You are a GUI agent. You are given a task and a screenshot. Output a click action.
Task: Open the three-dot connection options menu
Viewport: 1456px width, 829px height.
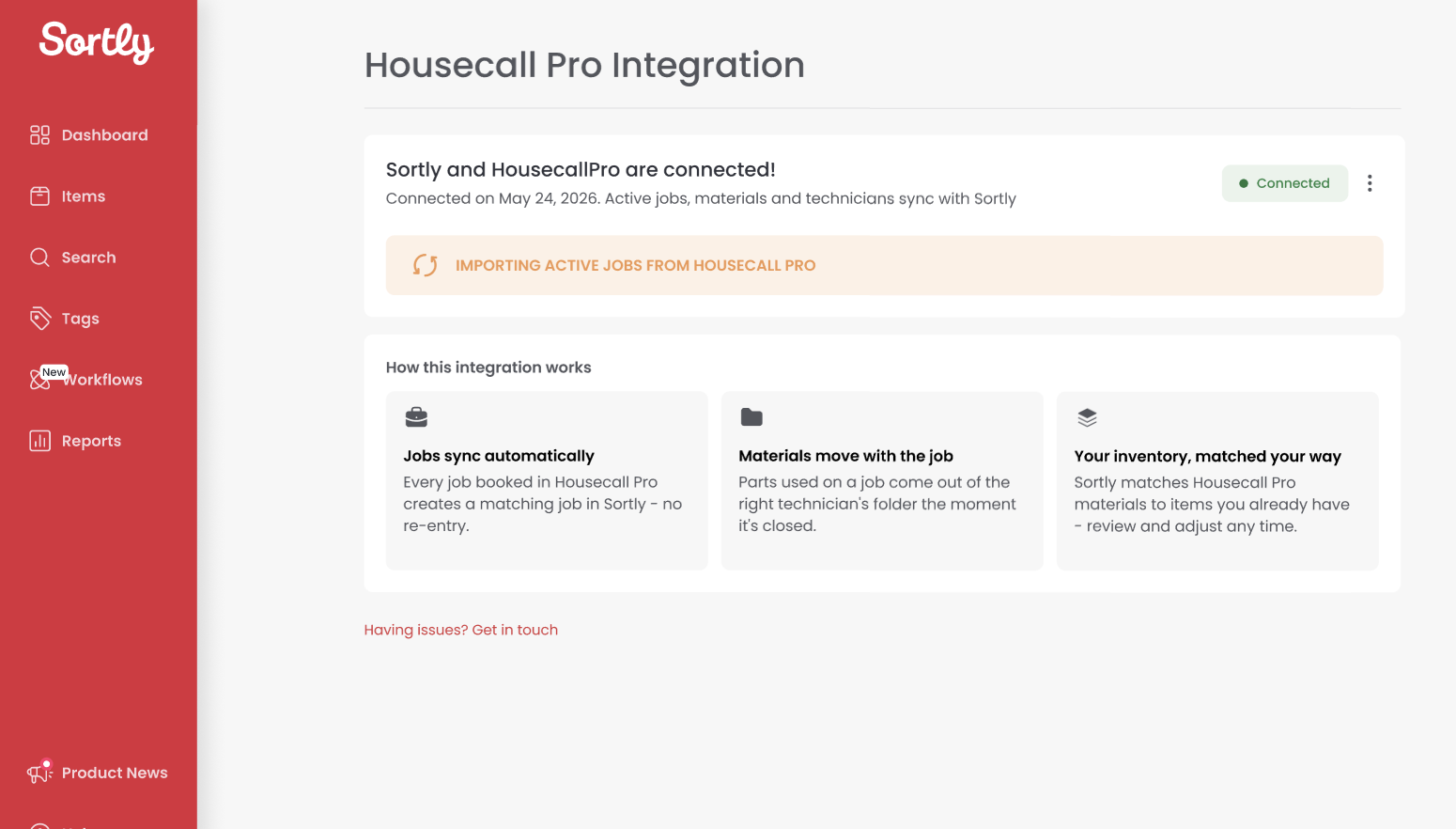[1370, 183]
